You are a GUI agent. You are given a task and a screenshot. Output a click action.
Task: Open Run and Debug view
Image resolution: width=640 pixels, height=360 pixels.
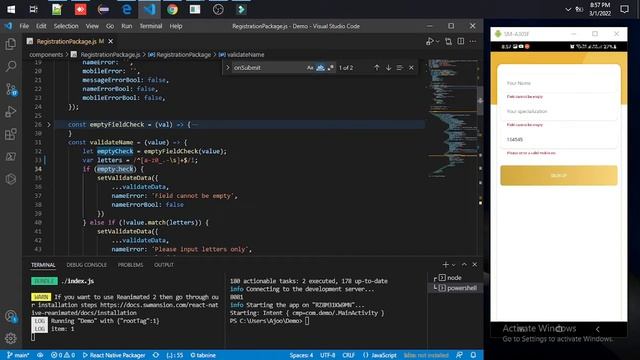[x=11, y=111]
